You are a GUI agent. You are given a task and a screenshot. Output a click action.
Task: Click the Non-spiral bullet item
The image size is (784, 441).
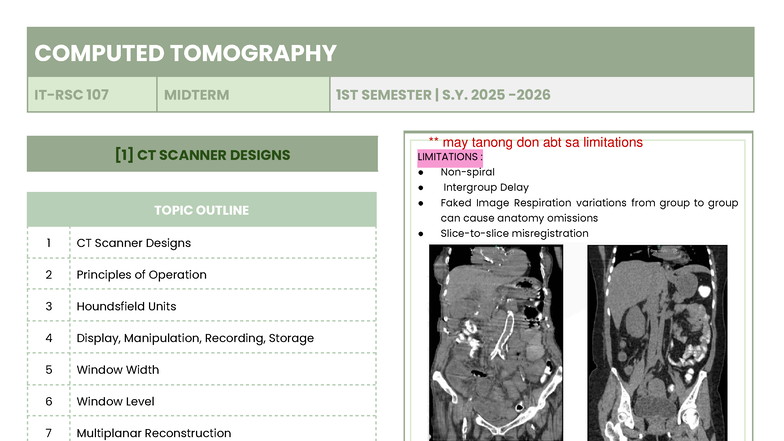coord(468,172)
